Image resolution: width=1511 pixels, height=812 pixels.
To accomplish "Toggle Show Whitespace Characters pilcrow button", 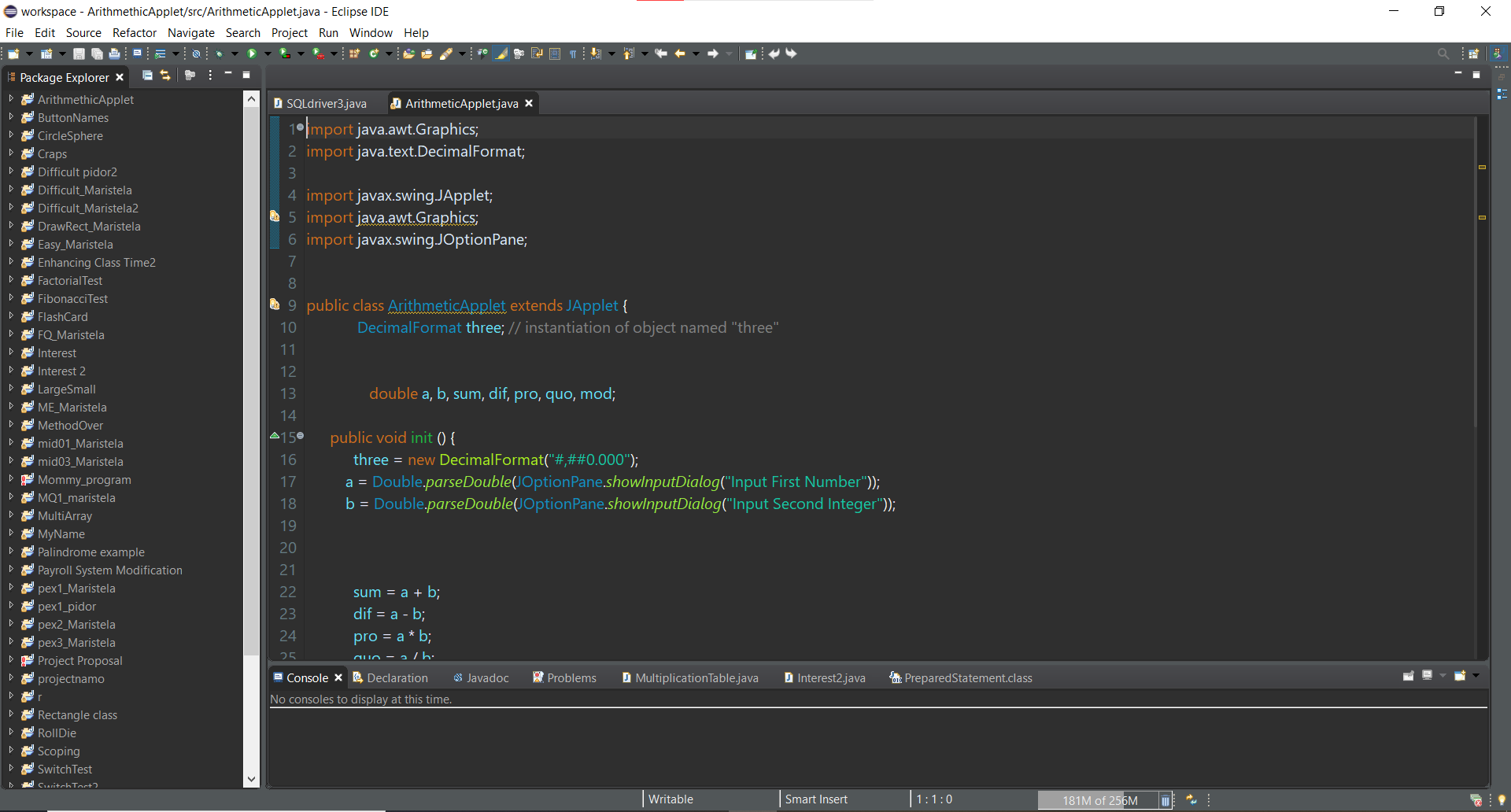I will click(573, 54).
